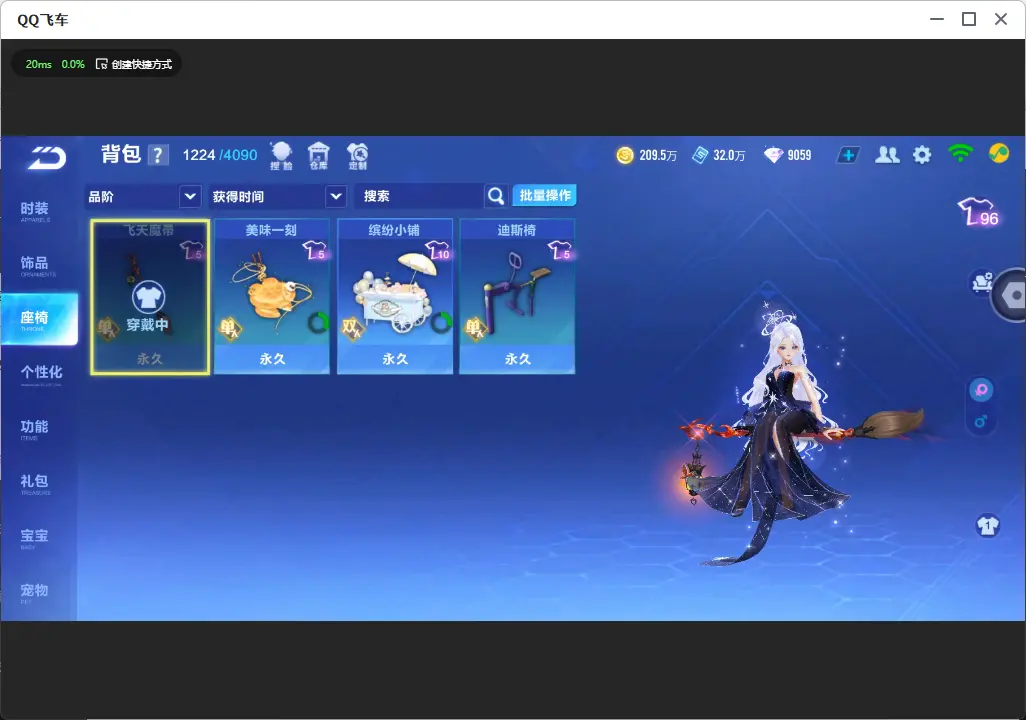The height and width of the screenshot is (720, 1026).
Task: Switch to the 个性化 tab
Action: pos(41,374)
